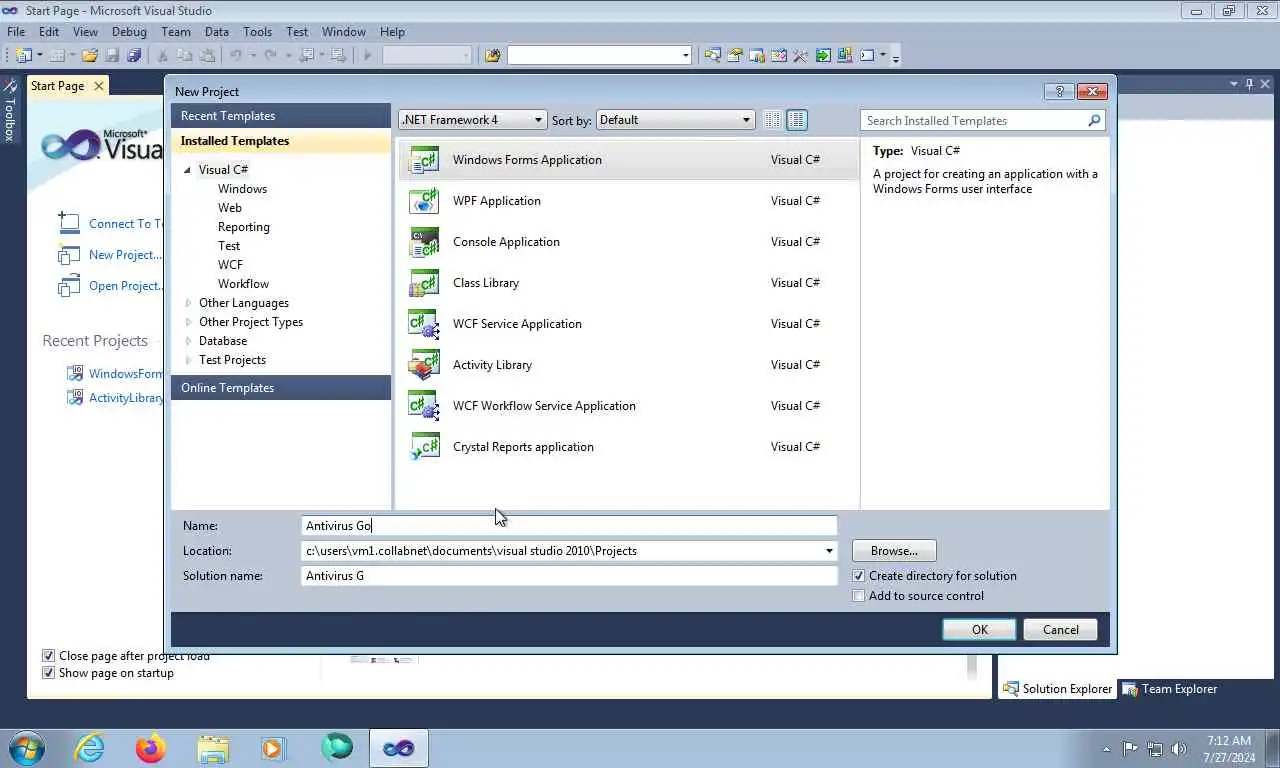Toggle Create directory for solution checkbox
This screenshot has width=1280, height=768.
tap(858, 576)
